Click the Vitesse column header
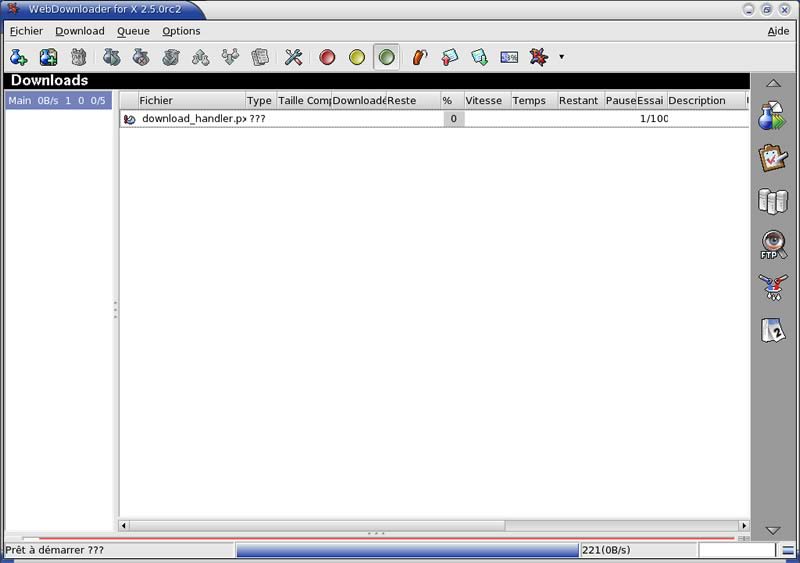 pyautogui.click(x=488, y=101)
